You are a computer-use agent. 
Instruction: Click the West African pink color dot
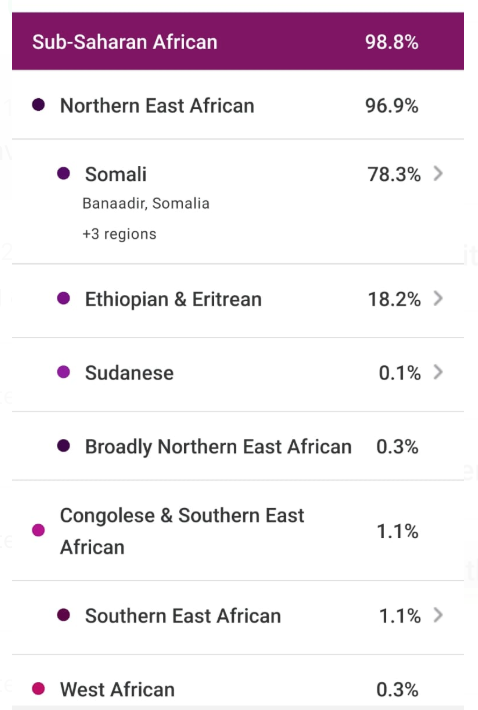click(38, 689)
